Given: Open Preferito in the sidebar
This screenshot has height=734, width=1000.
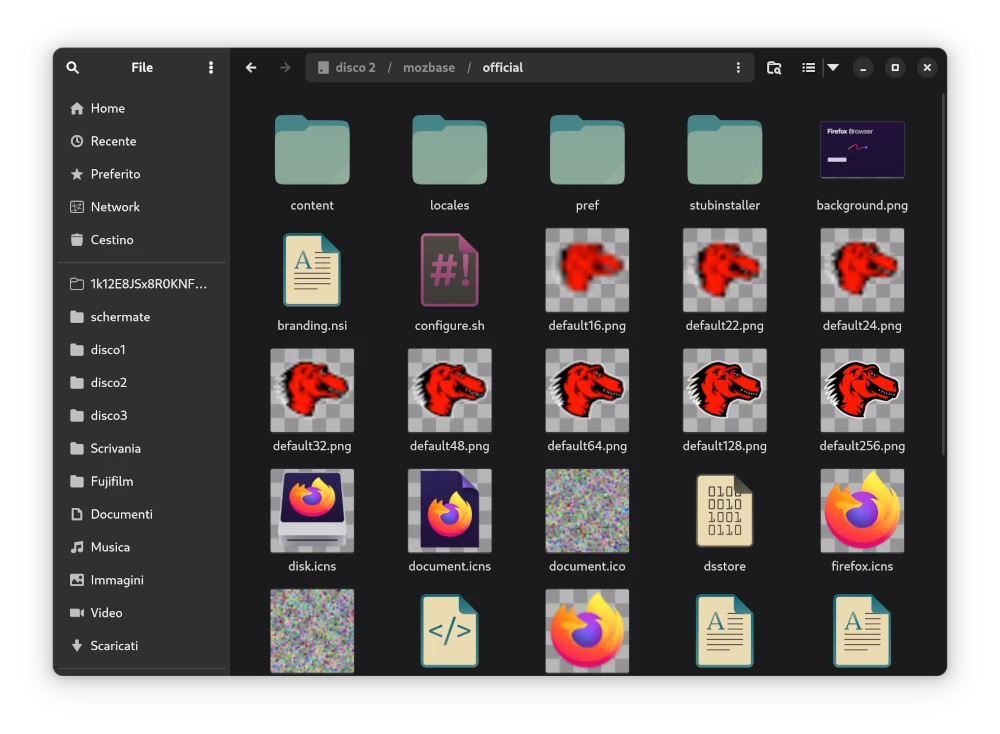Looking at the screenshot, I should pos(142,174).
